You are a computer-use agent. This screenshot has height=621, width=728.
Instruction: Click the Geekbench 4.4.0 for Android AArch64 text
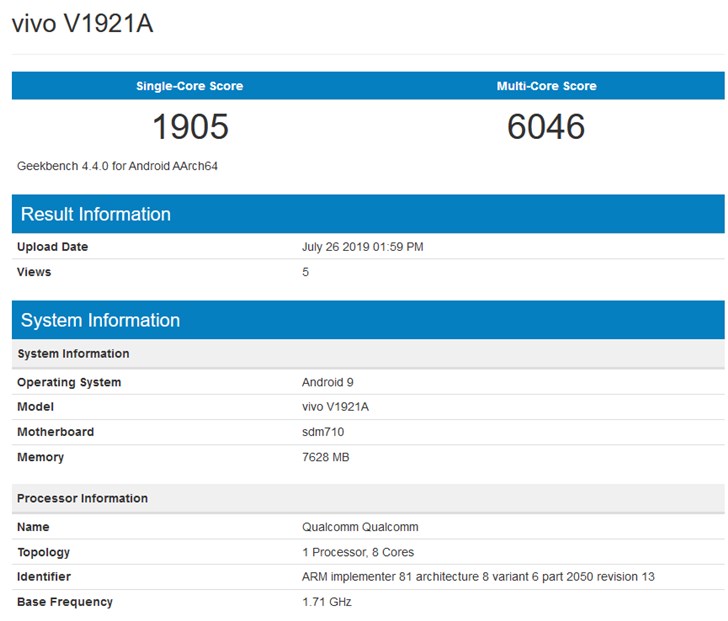pos(117,166)
